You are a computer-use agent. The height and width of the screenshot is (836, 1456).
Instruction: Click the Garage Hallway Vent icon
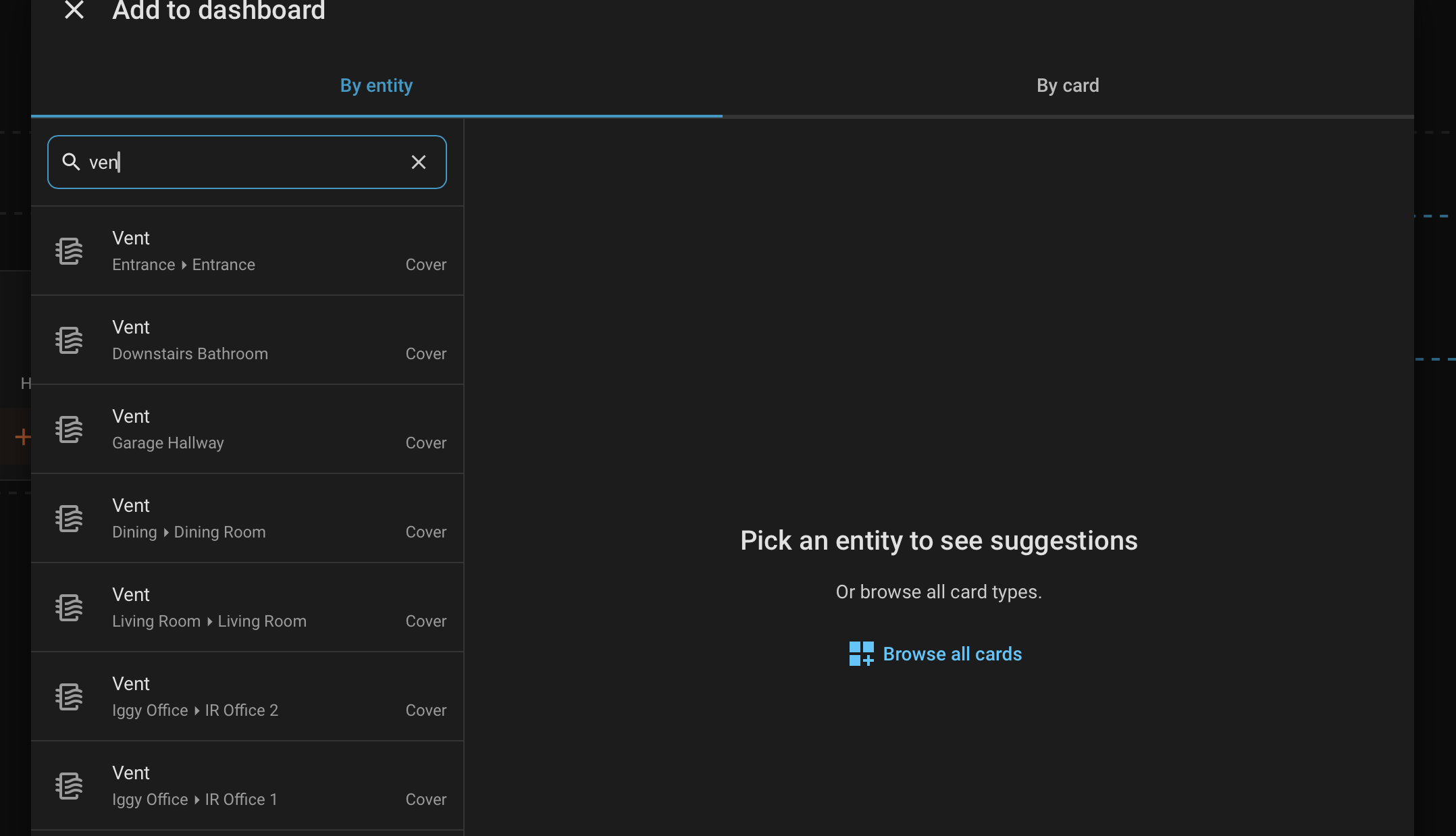(x=69, y=429)
